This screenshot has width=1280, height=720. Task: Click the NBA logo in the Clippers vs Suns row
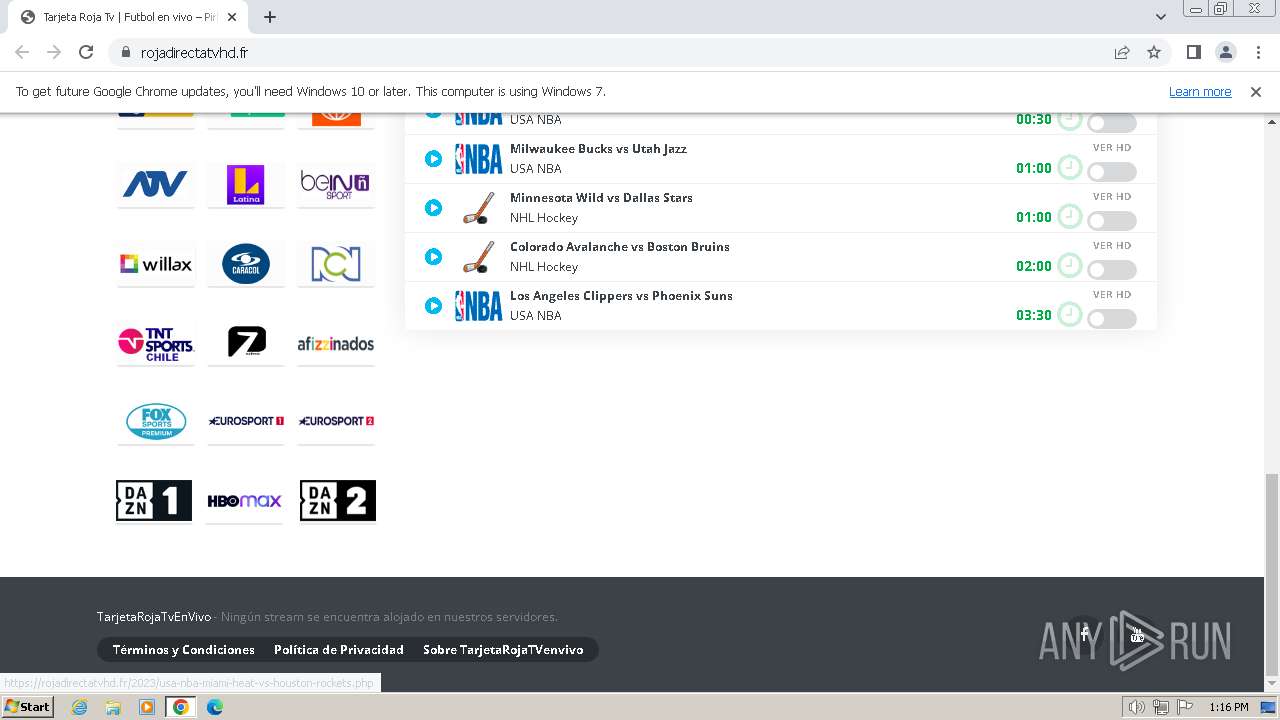479,306
